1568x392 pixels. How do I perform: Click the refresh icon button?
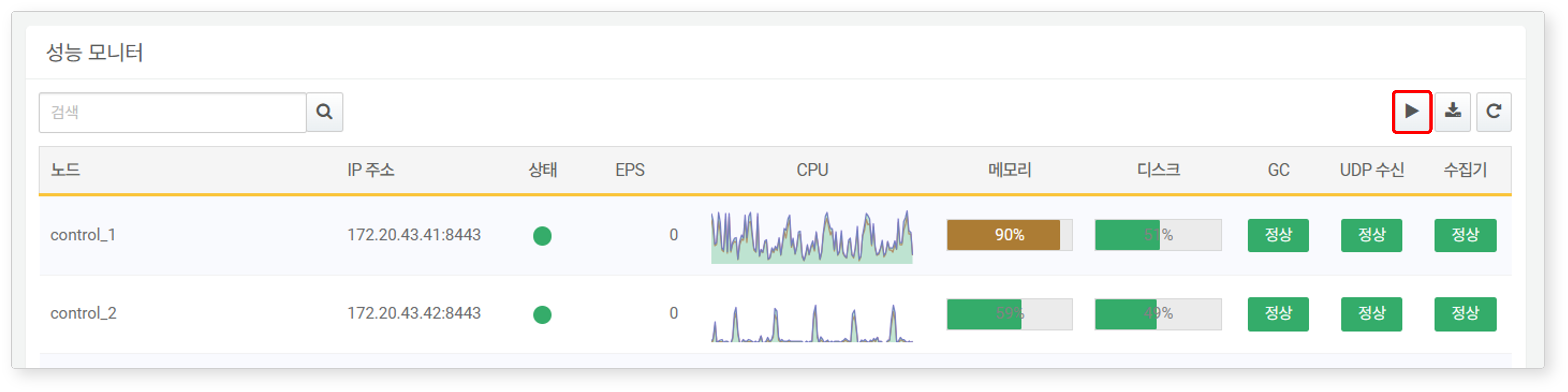(x=1493, y=111)
